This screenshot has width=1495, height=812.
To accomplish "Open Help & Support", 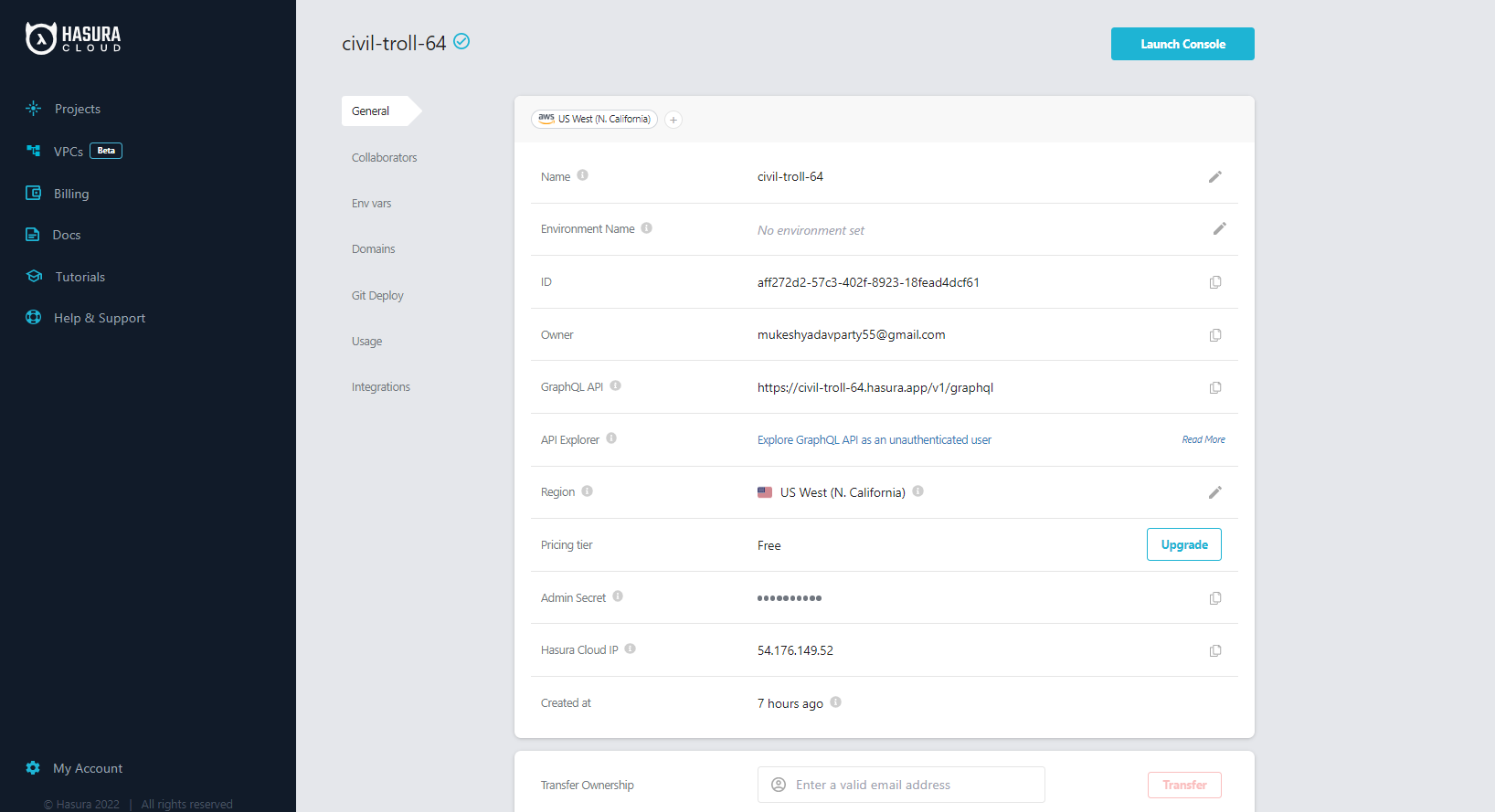I will click(x=99, y=318).
